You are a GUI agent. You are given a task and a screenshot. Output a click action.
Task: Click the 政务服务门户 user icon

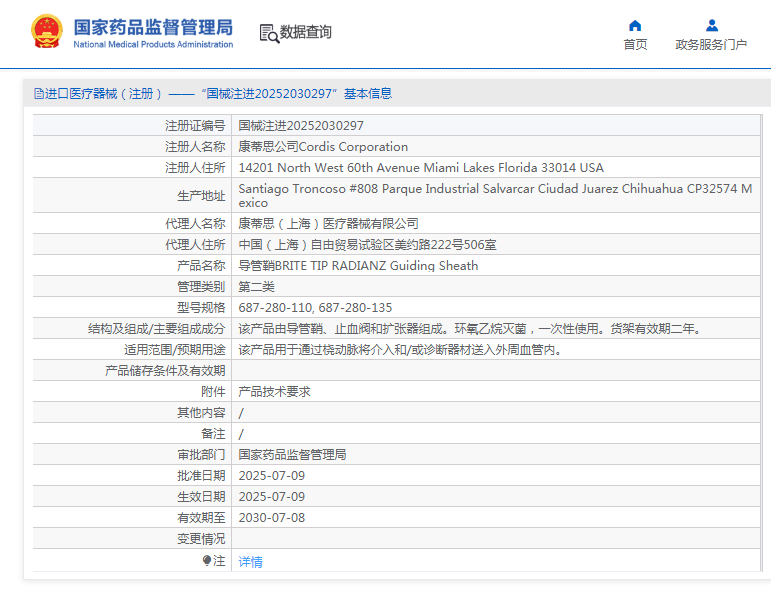712,25
